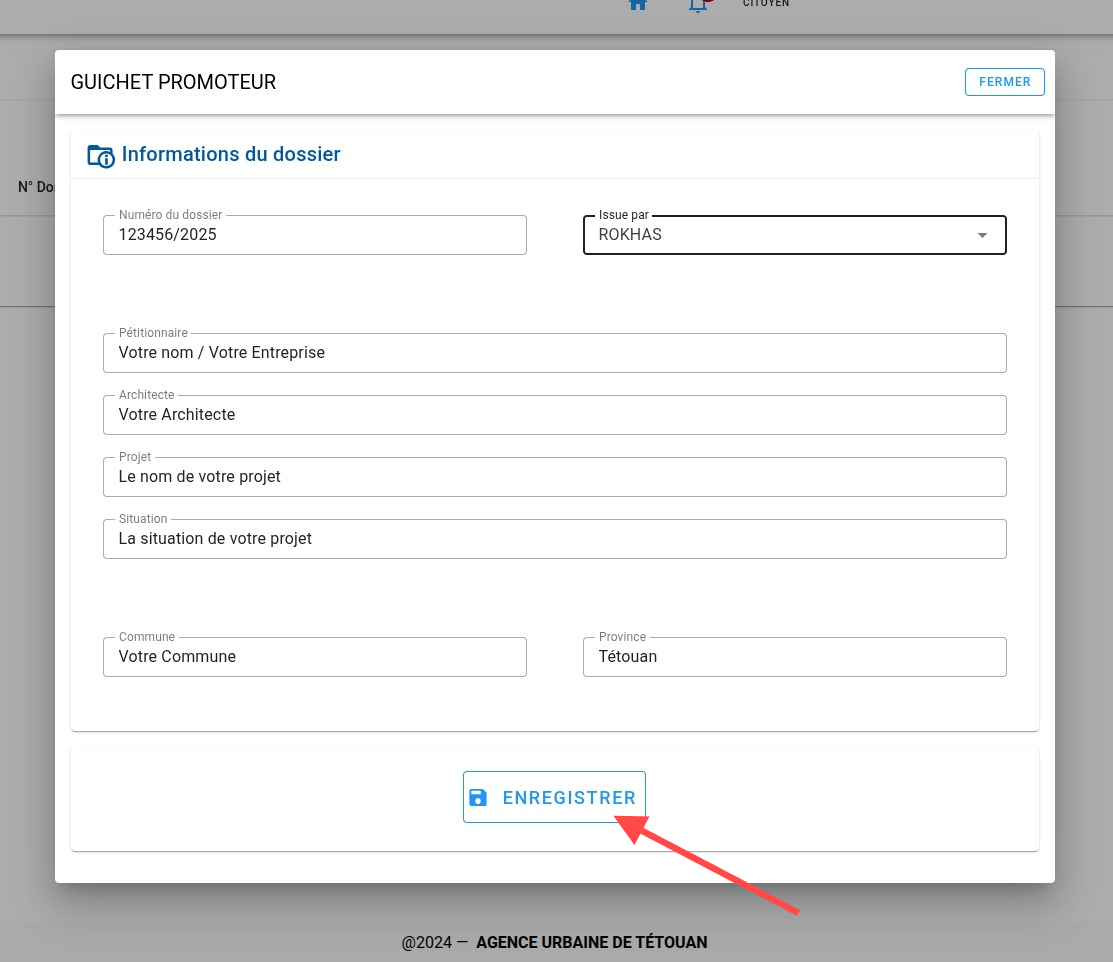Click the CITOYEN user label
Viewport: 1113px width, 962px height.
click(766, 4)
